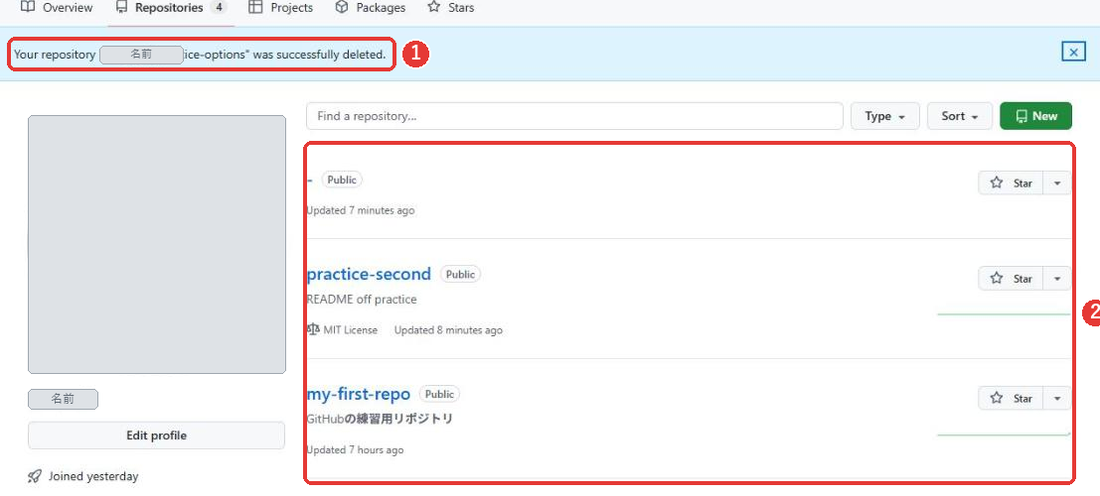
Task: Click the Updated 8 minutes ago text
Action: pos(448,330)
